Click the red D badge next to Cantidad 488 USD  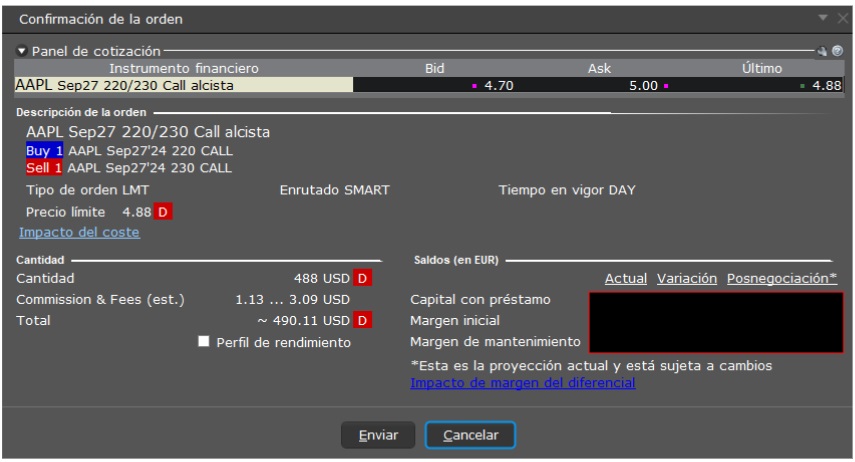point(362,278)
